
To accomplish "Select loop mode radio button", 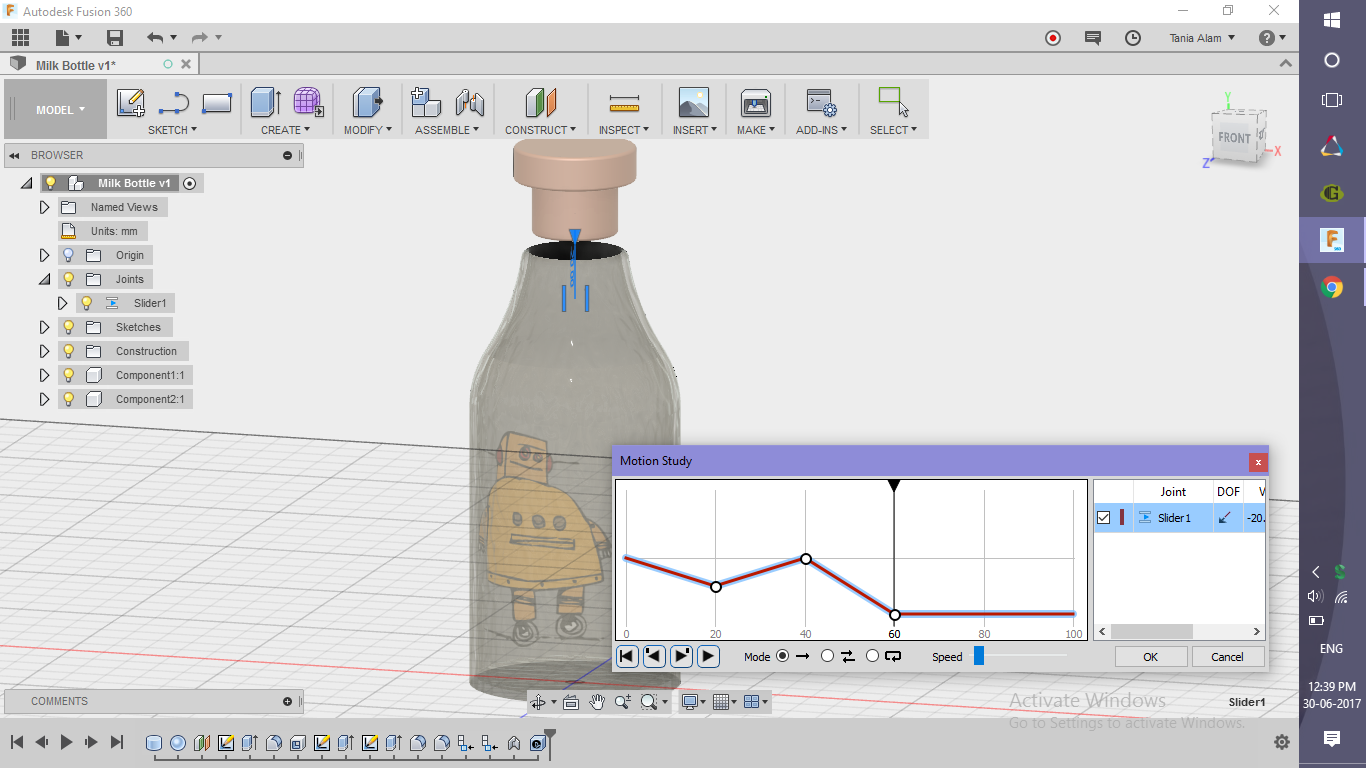I will pyautogui.click(x=872, y=656).
